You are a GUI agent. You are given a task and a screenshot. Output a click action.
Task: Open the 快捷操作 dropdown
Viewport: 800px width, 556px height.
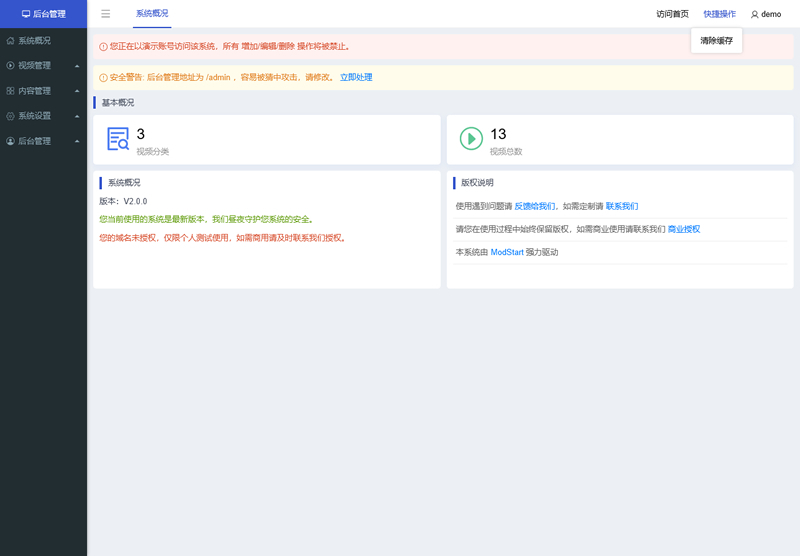pos(719,14)
